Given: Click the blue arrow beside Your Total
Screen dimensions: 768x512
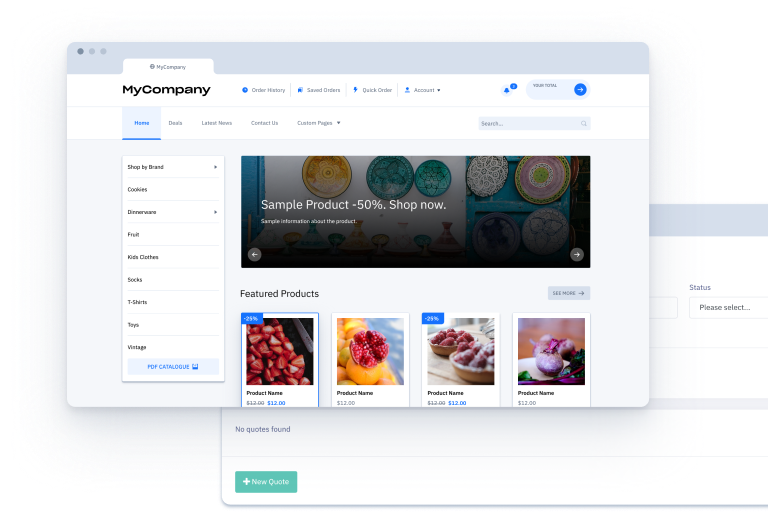Looking at the screenshot, I should [x=580, y=89].
